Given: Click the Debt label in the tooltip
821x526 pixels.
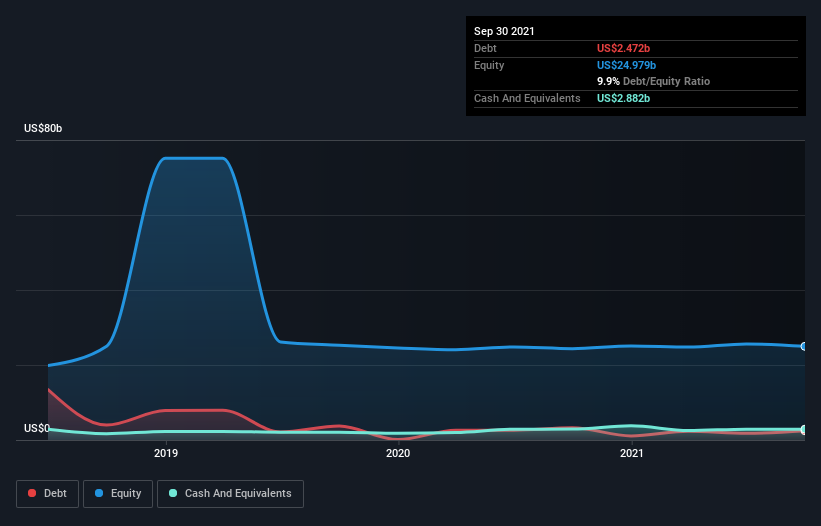Looking at the screenshot, I should pos(485,48).
